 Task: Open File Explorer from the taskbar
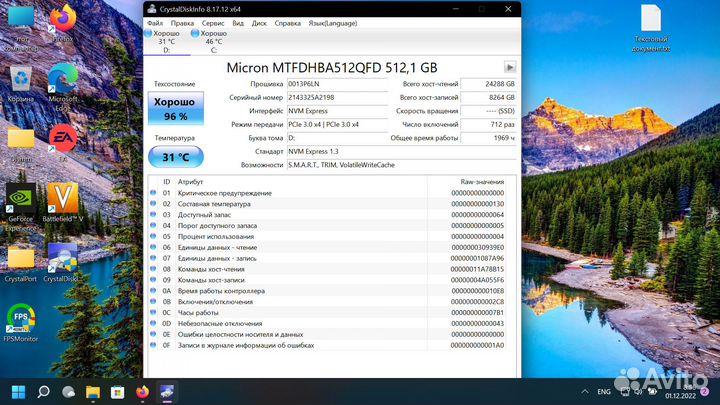93,392
